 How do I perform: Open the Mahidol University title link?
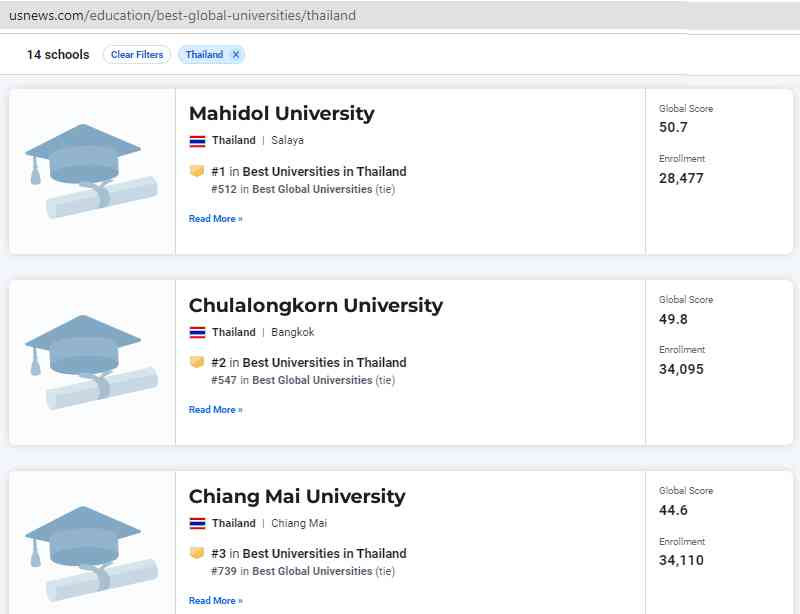point(281,113)
